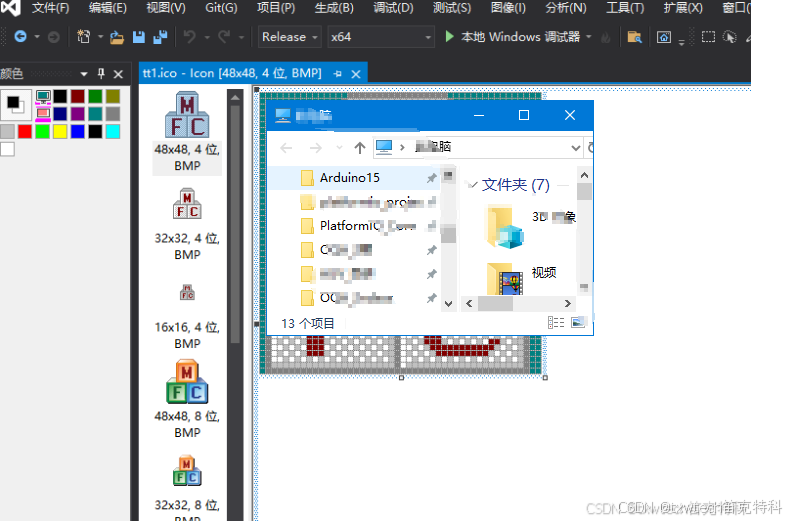This screenshot has width=787, height=521.
Task: Click the Forward arrow in the Explorer window
Action: 316,148
